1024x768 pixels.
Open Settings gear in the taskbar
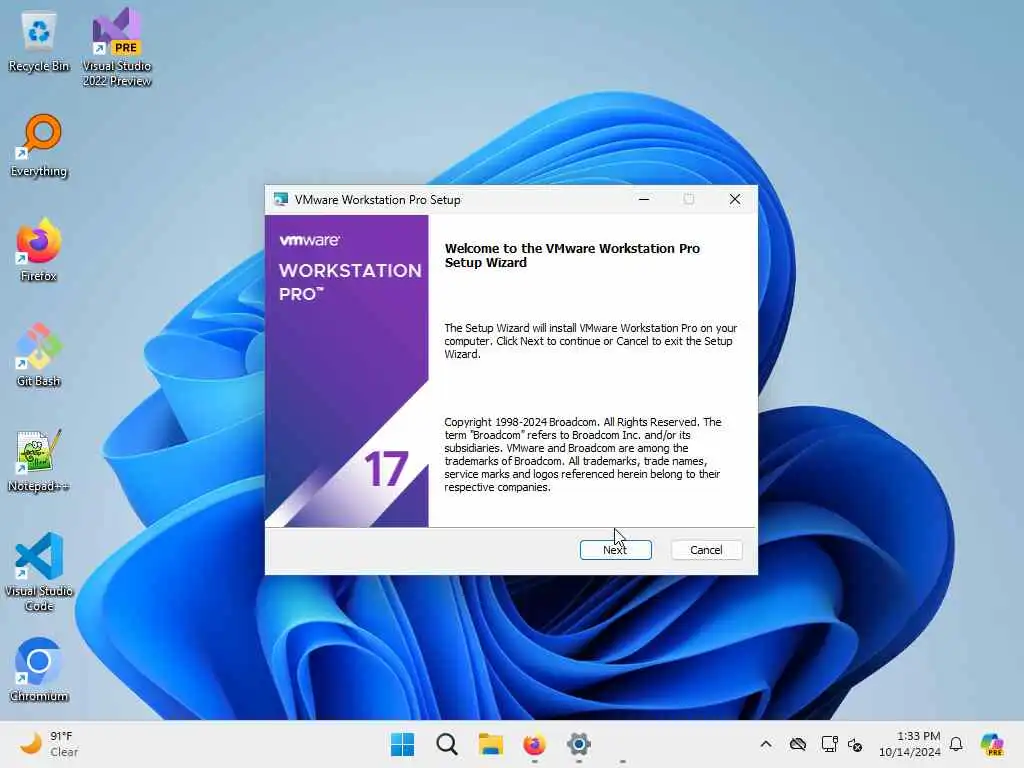click(579, 744)
